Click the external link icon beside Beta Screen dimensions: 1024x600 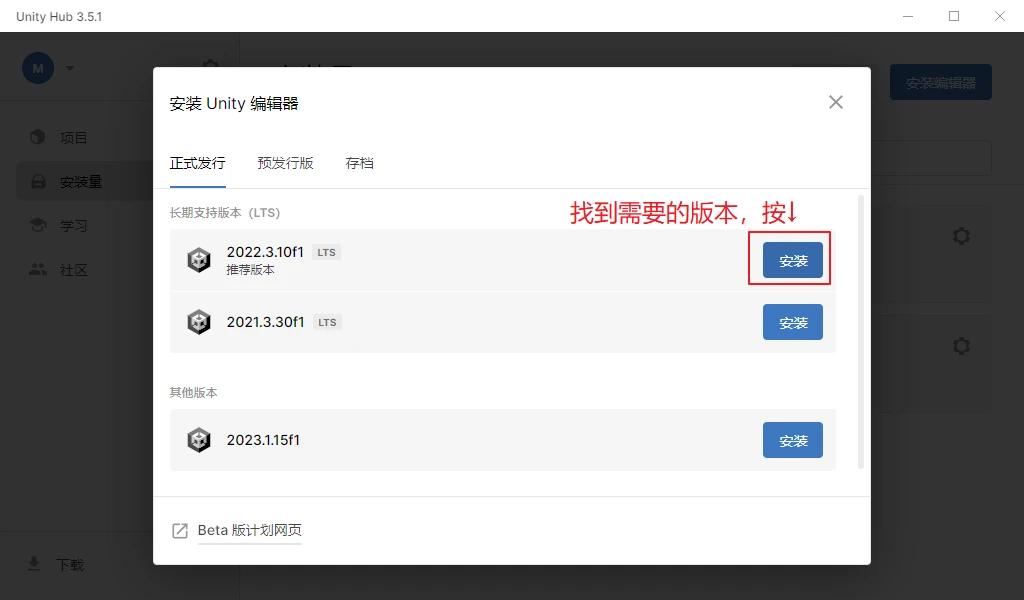point(180,531)
